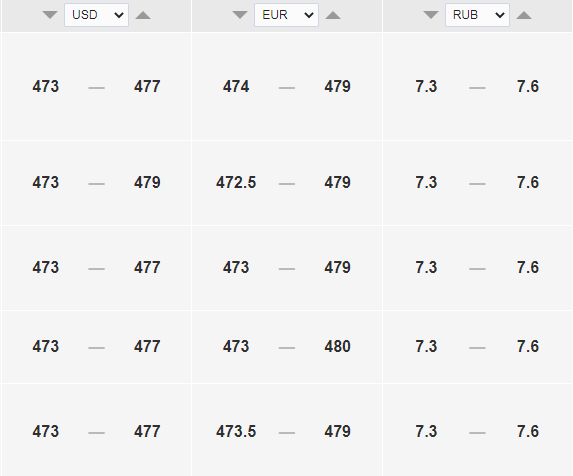Select the 479 USD sell rate

(147, 182)
